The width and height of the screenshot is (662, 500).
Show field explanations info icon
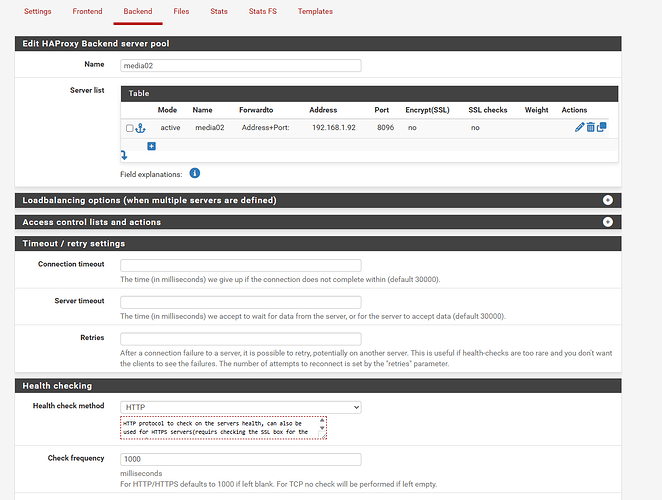(x=194, y=173)
